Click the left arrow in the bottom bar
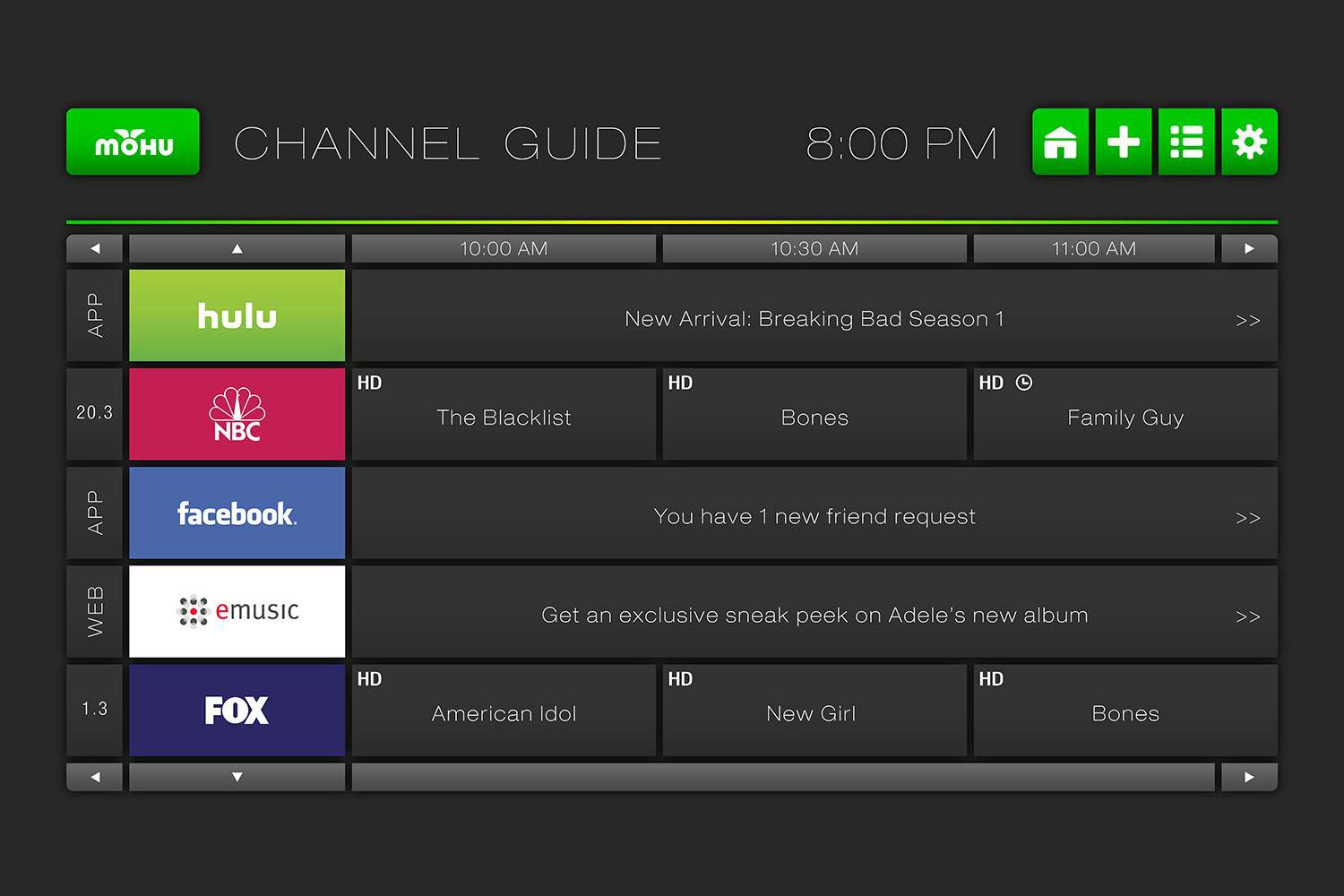 (x=94, y=777)
